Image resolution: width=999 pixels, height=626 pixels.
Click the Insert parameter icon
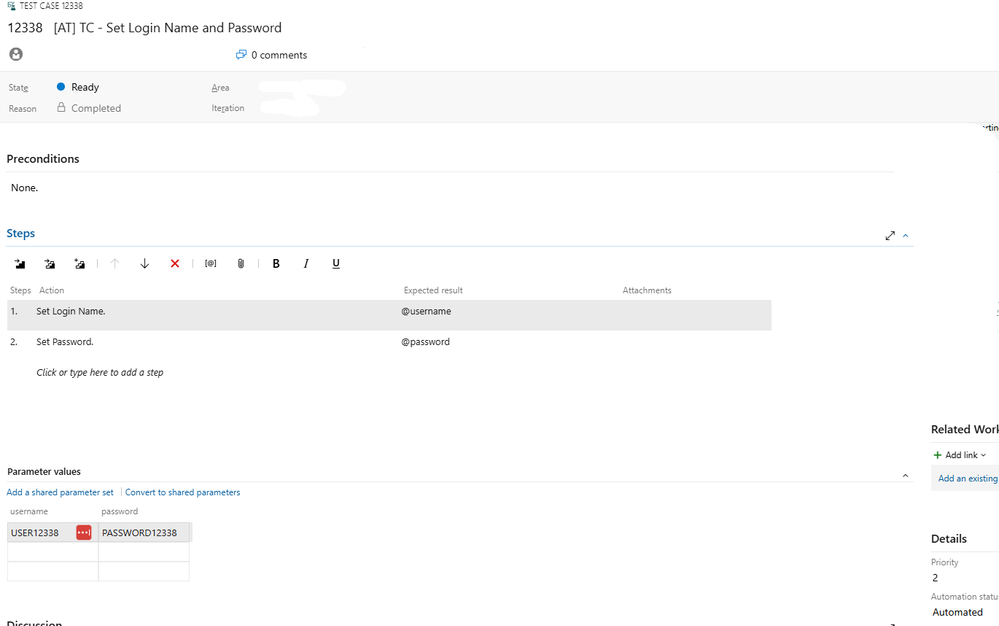tap(210, 264)
